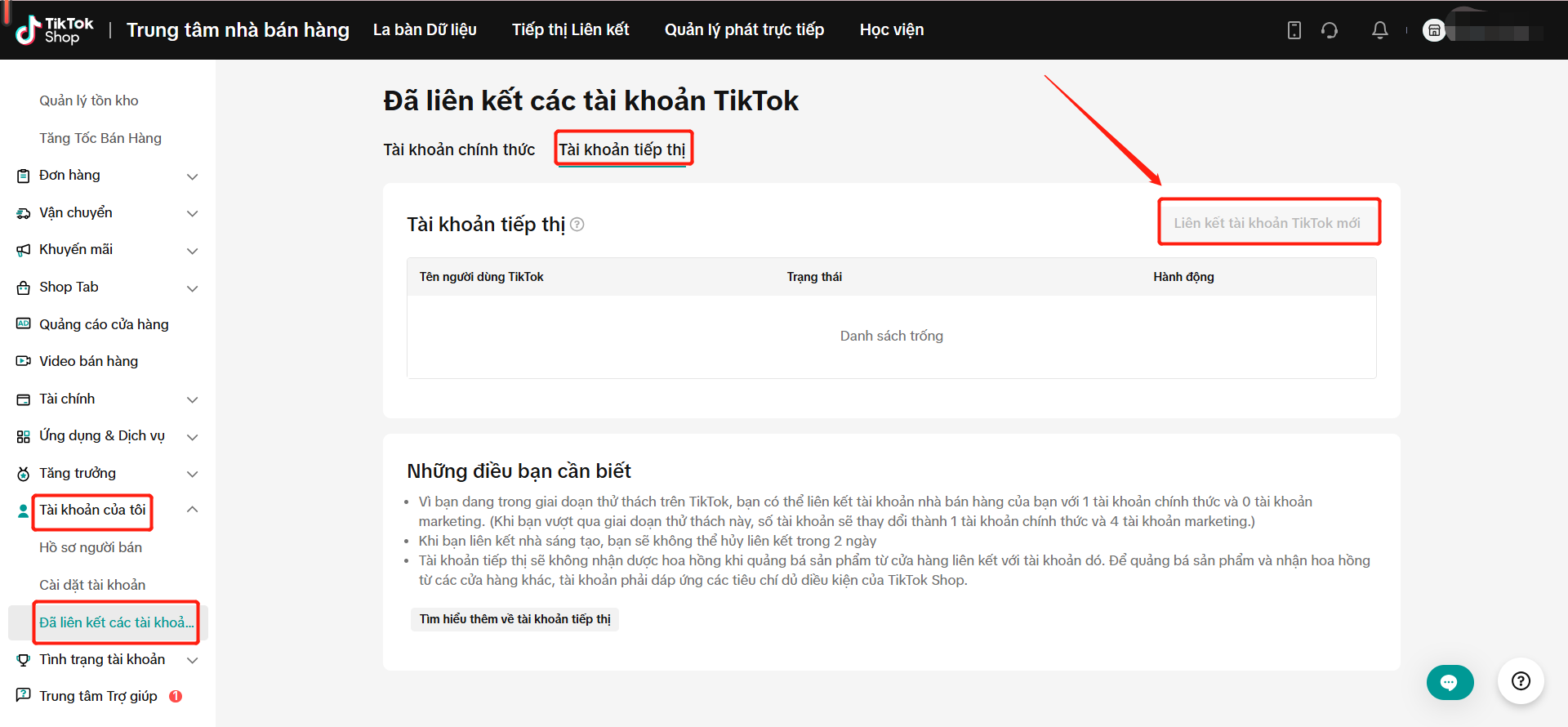
Task: Open Trung tâm Trợ giúp sidebar label
Action: pos(98,696)
